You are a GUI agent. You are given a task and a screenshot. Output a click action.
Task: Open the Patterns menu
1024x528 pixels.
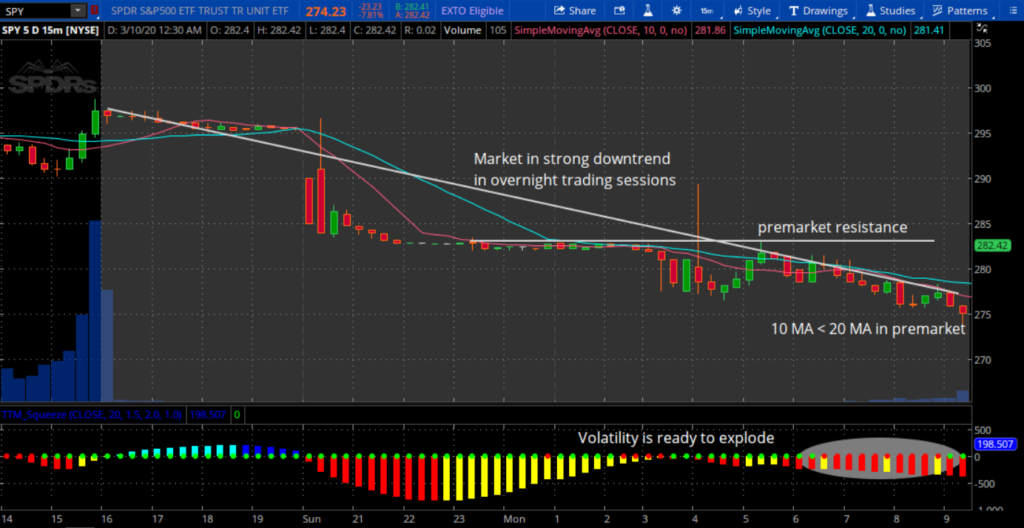click(960, 10)
